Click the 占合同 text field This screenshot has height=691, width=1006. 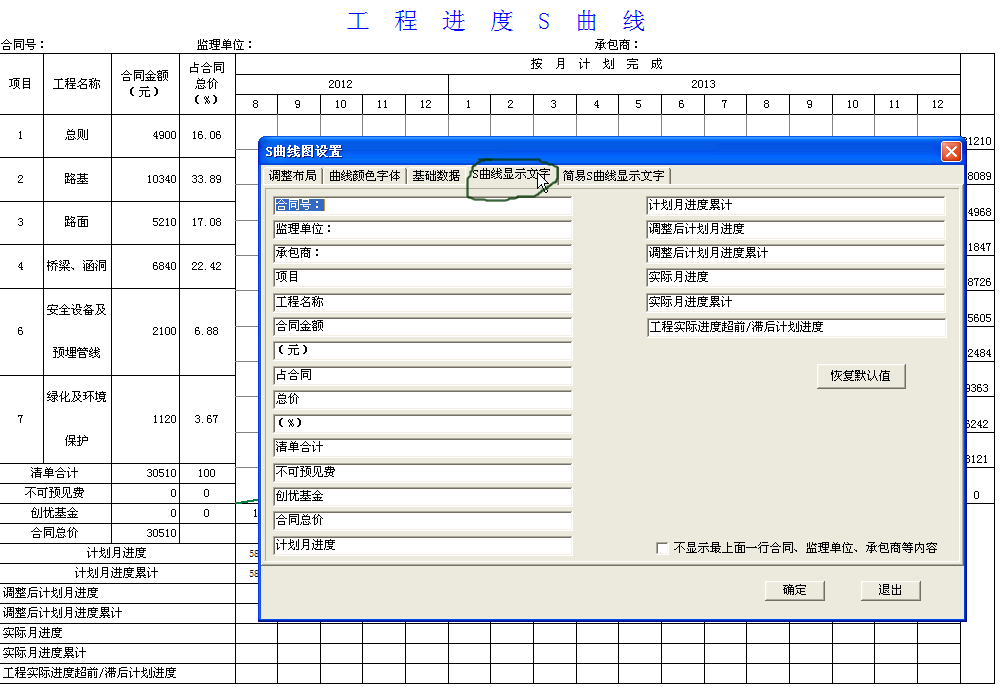[x=422, y=375]
